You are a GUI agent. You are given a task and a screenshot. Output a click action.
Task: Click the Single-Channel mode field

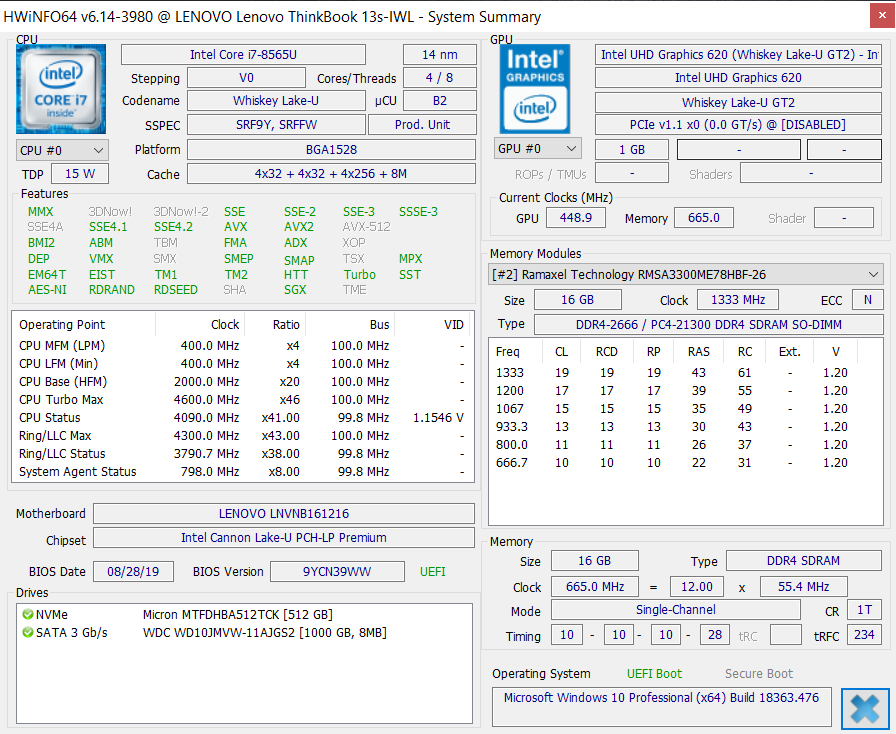point(675,610)
